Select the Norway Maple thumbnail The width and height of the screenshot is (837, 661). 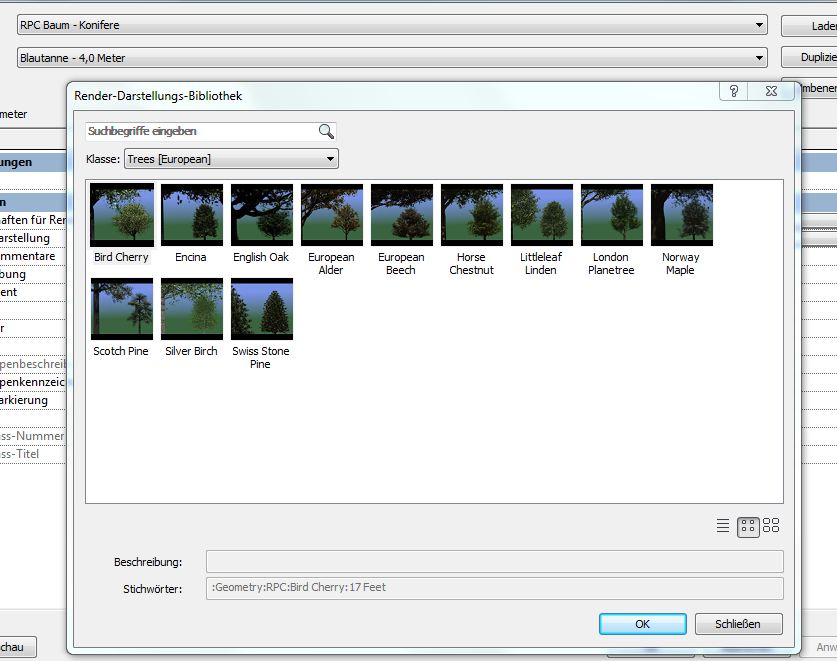coord(682,215)
